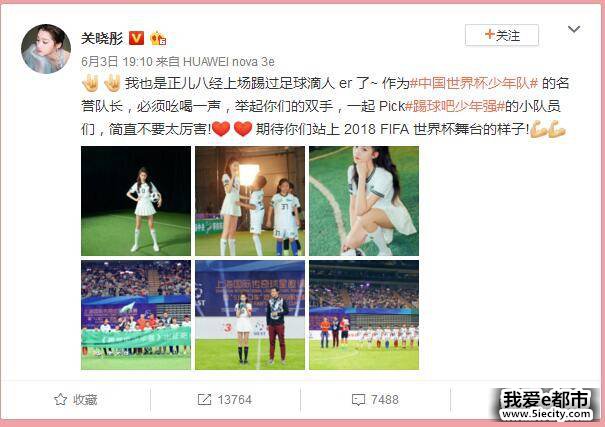This screenshot has height=427, width=605.
Task: Open the poster's profile avatar
Action: tap(46, 49)
